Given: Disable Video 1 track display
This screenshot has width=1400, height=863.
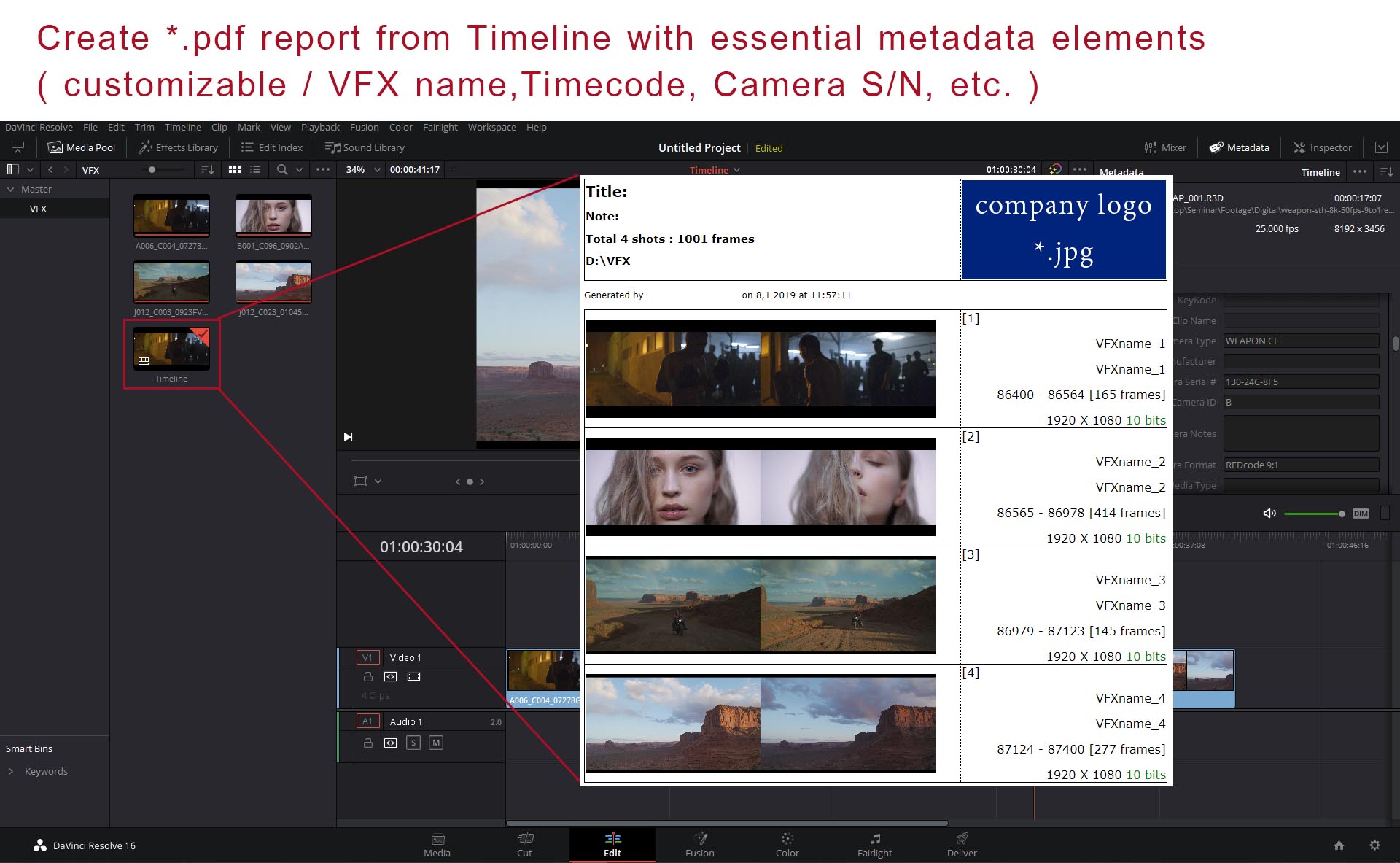Looking at the screenshot, I should [x=414, y=676].
